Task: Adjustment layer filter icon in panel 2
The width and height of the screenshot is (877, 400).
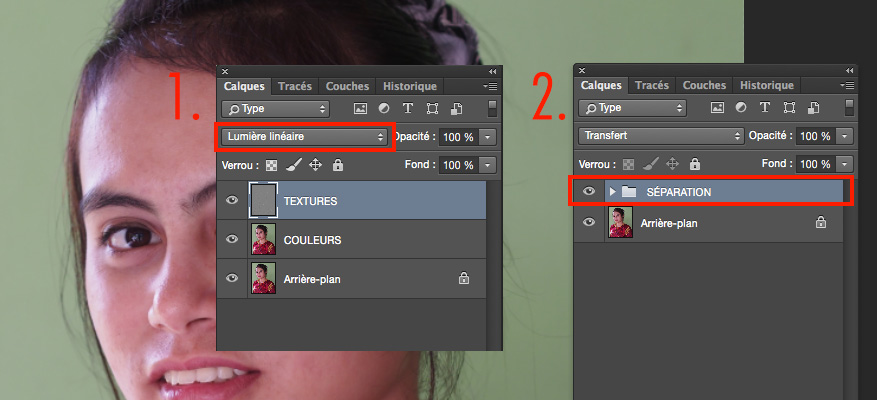Action: 741,107
